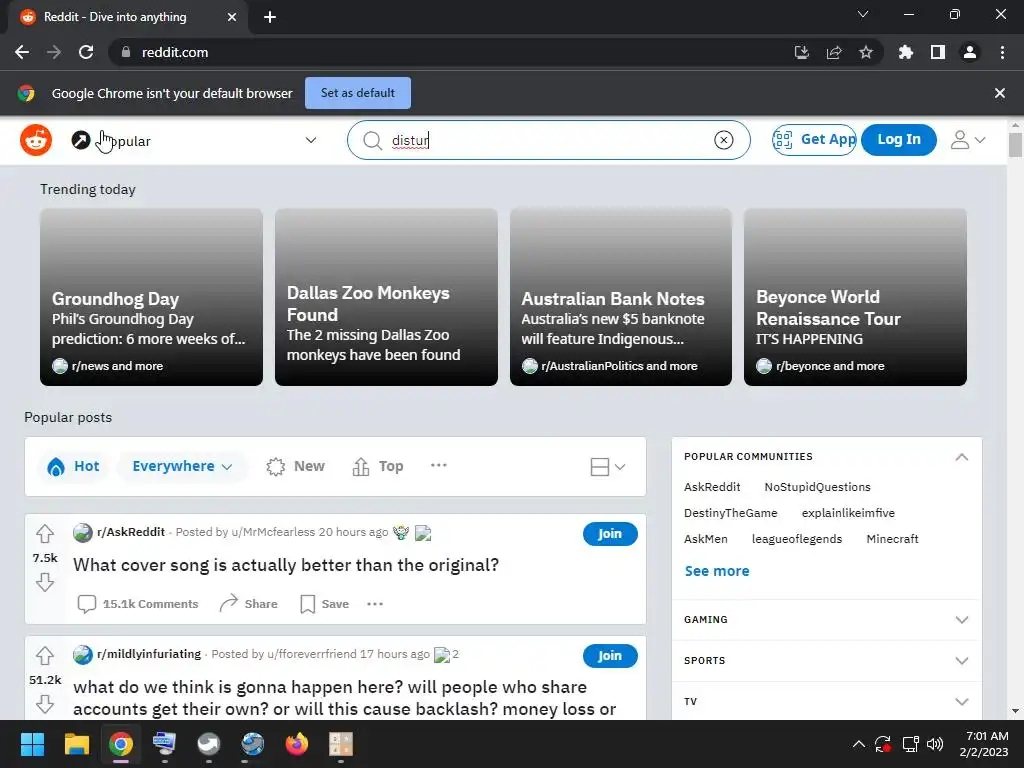Bookmark this page with the star icon

tap(865, 52)
